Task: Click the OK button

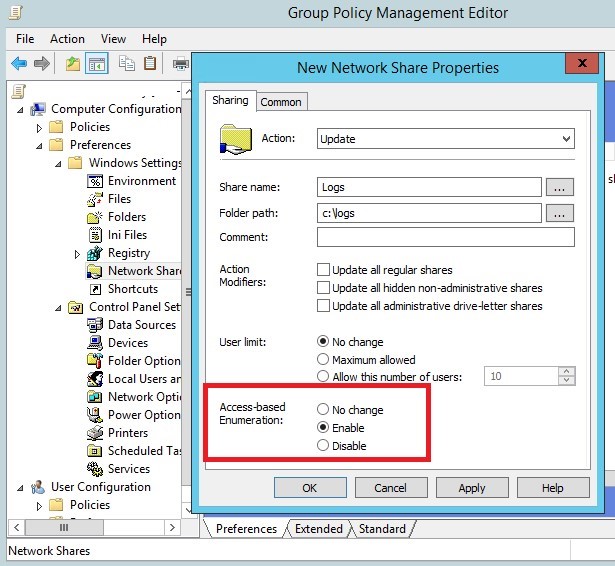Action: coord(309,488)
